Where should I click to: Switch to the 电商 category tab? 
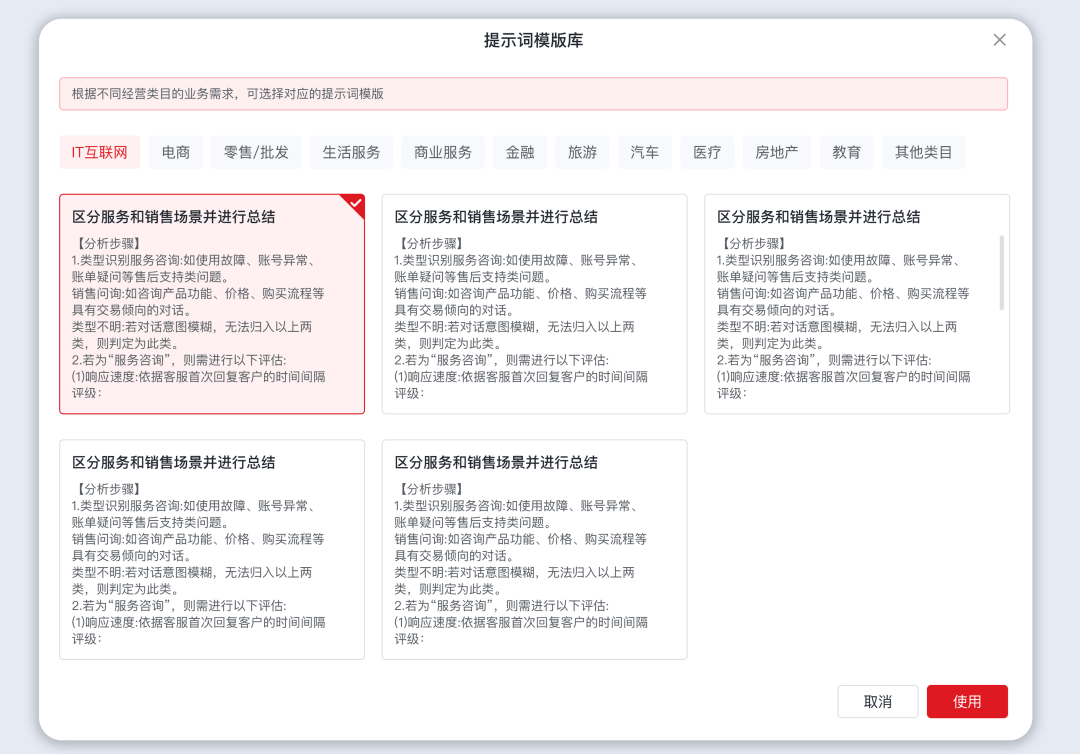[x=175, y=152]
